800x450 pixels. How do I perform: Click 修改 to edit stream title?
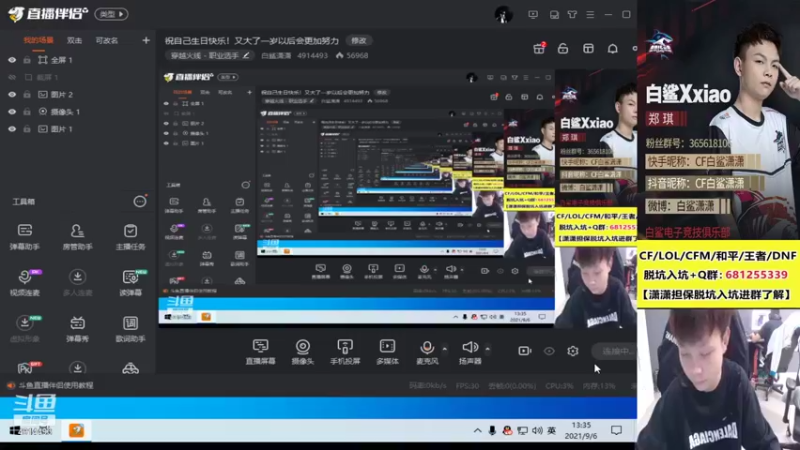[x=359, y=40]
